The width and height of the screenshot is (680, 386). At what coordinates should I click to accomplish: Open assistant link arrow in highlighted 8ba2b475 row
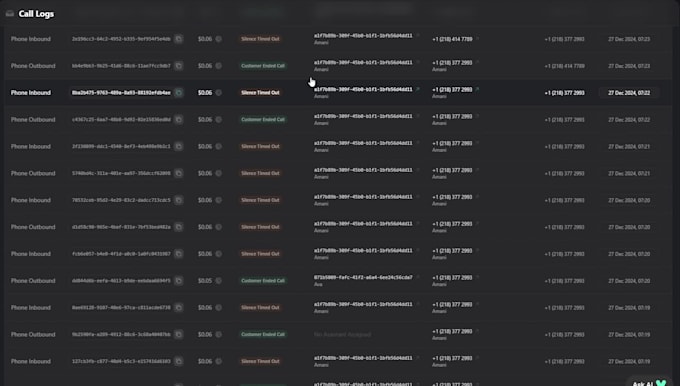pos(418,89)
